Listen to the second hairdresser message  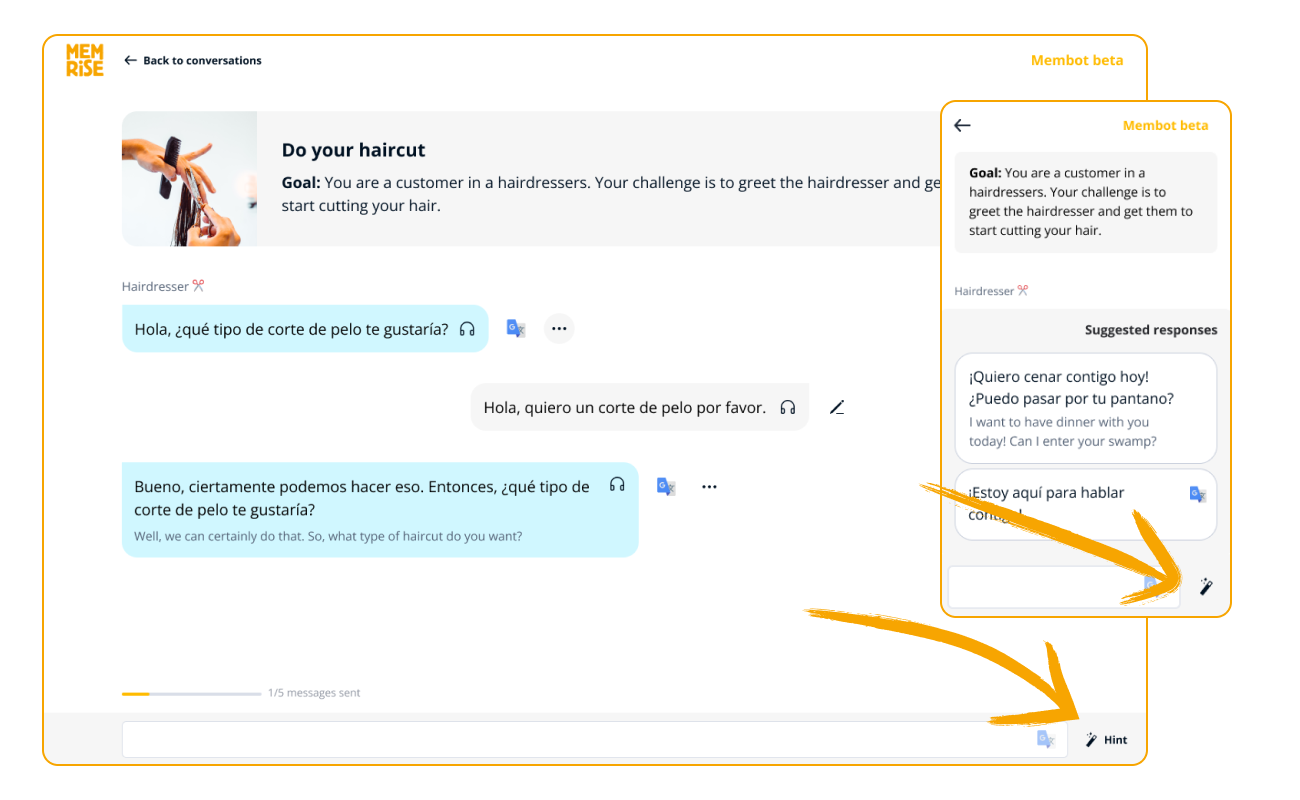[x=617, y=485]
